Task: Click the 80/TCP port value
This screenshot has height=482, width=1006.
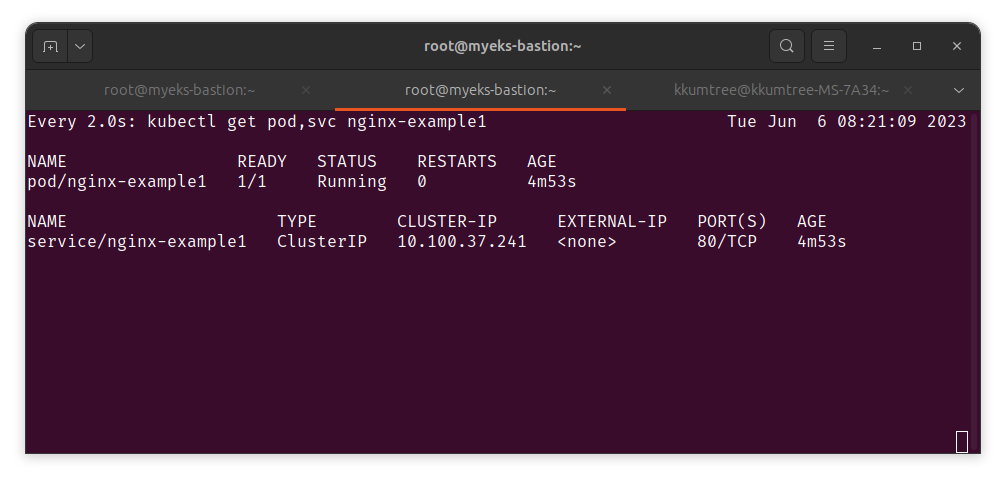Action: [727, 242]
